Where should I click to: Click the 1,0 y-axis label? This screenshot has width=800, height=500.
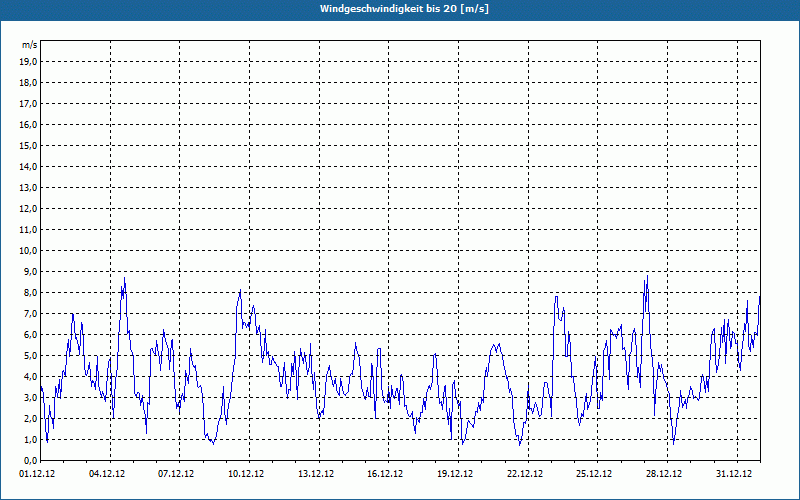pos(30,439)
